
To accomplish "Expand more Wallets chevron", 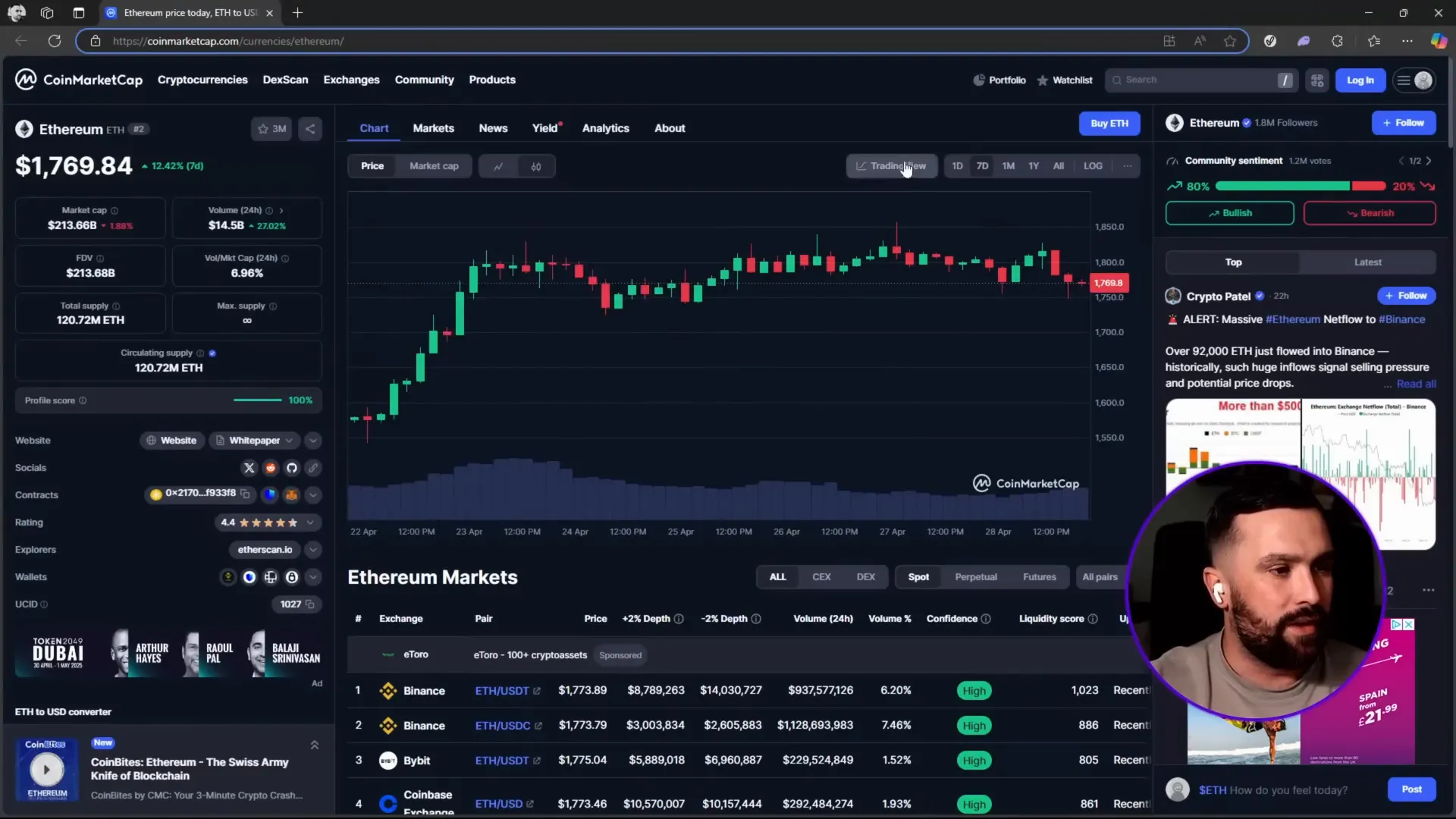I will coord(313,577).
